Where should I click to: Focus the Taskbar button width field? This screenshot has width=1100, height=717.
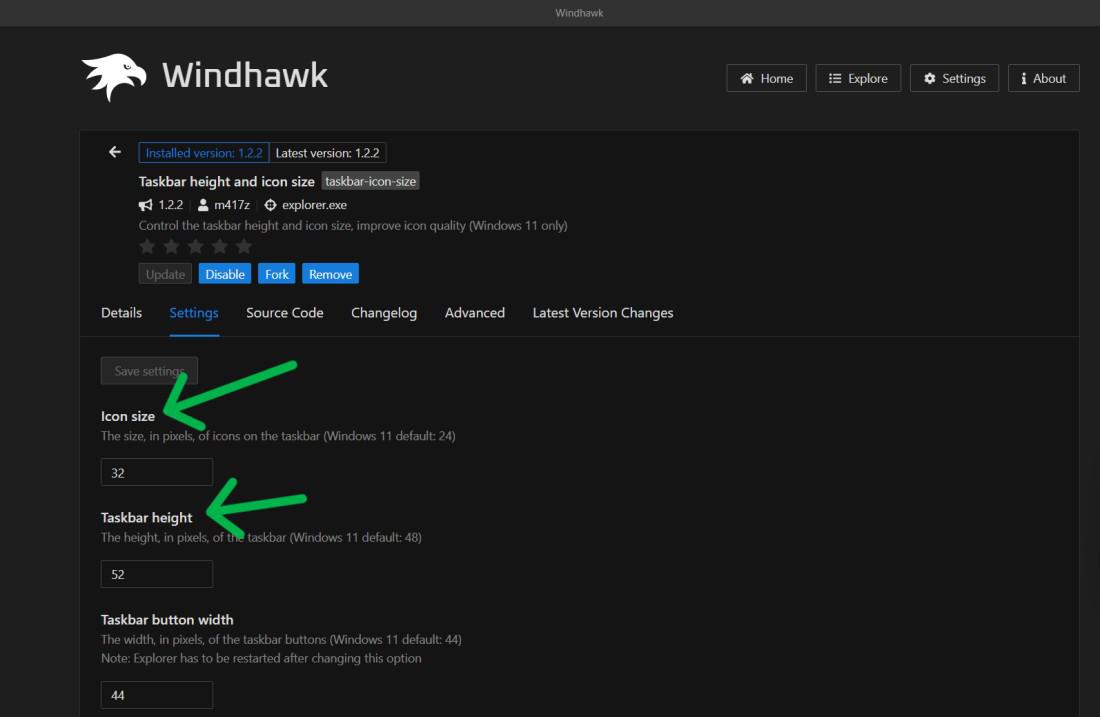click(156, 695)
